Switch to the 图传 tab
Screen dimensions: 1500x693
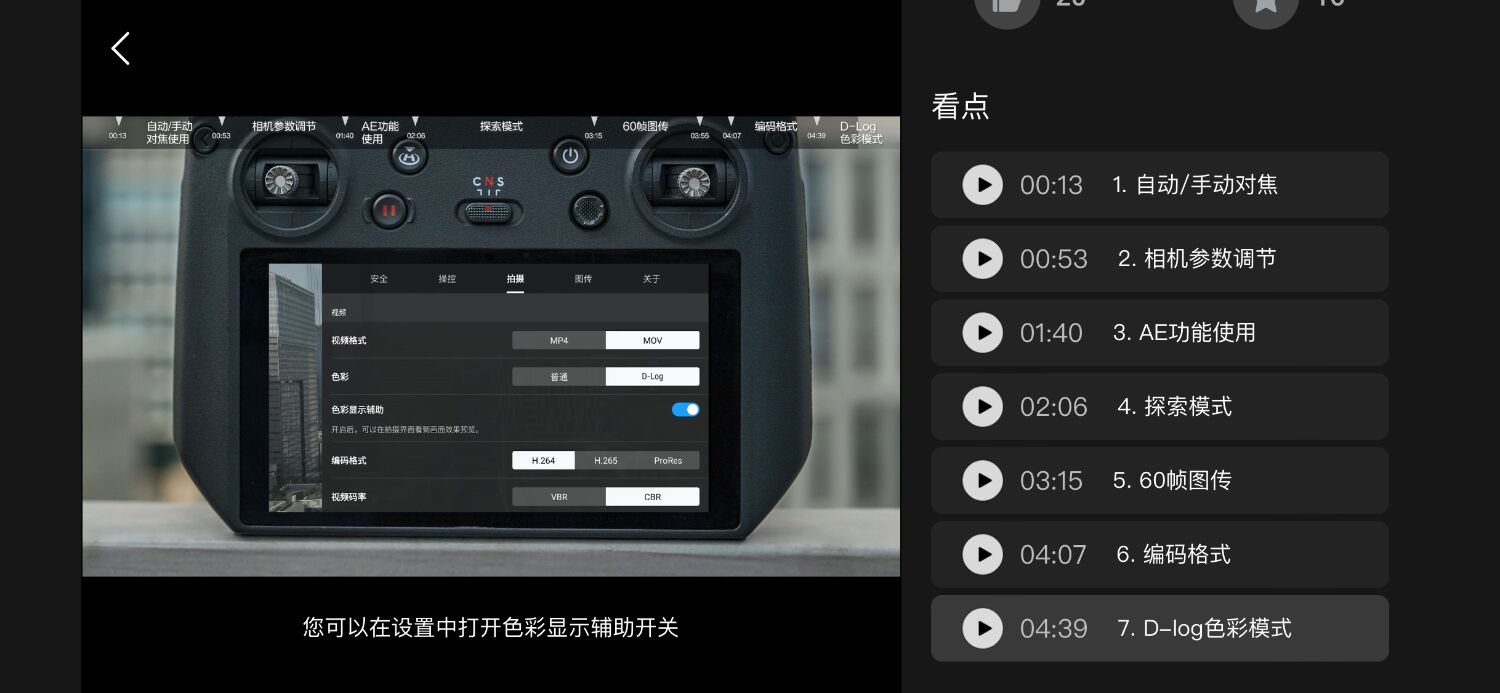coord(583,279)
